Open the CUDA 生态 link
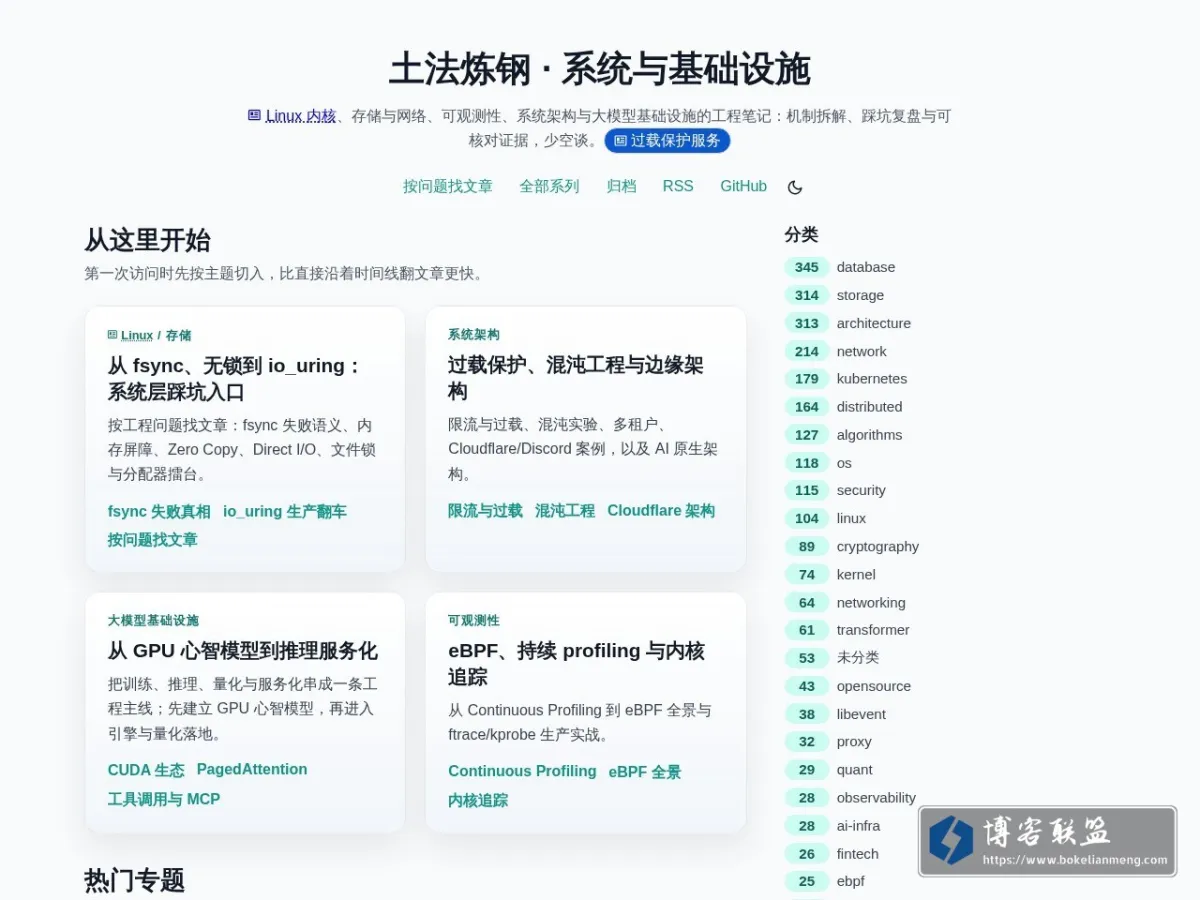The height and width of the screenshot is (900, 1200). pyautogui.click(x=146, y=770)
